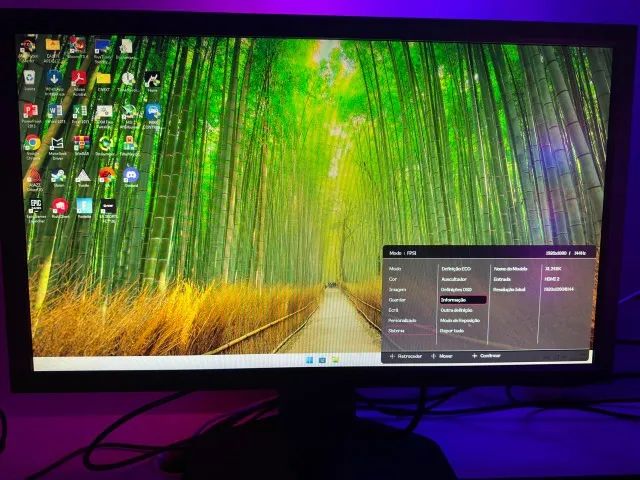Open the light blue square desktop icon
The height and width of the screenshot is (480, 640).
(84, 208)
